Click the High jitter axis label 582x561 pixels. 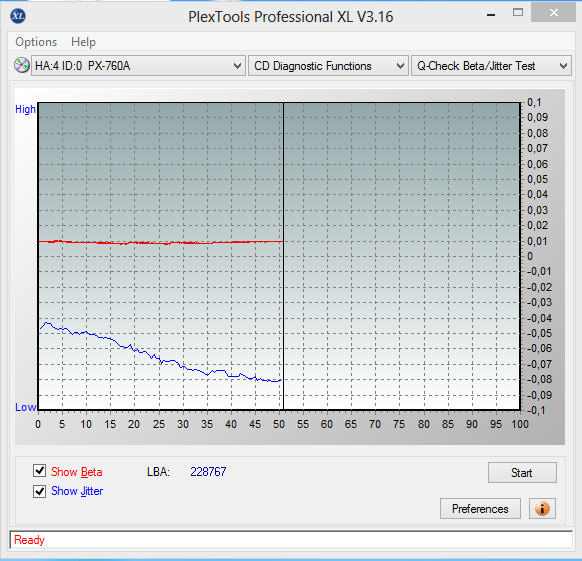(25, 109)
